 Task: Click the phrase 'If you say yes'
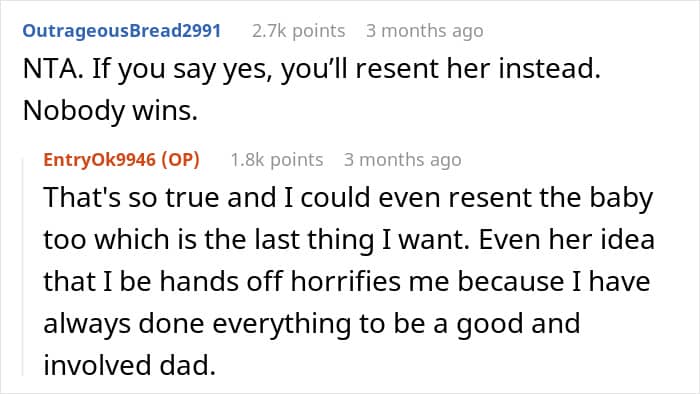182,70
